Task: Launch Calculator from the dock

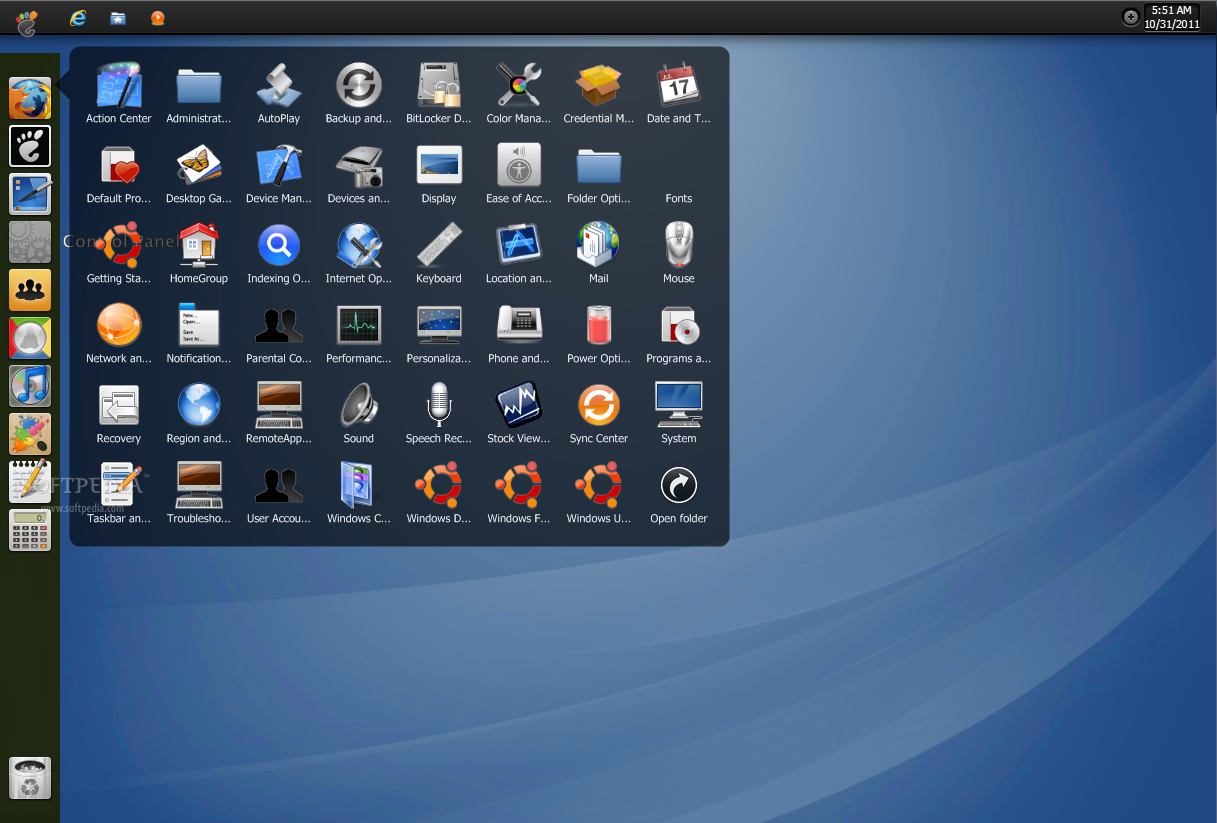Action: click(30, 530)
